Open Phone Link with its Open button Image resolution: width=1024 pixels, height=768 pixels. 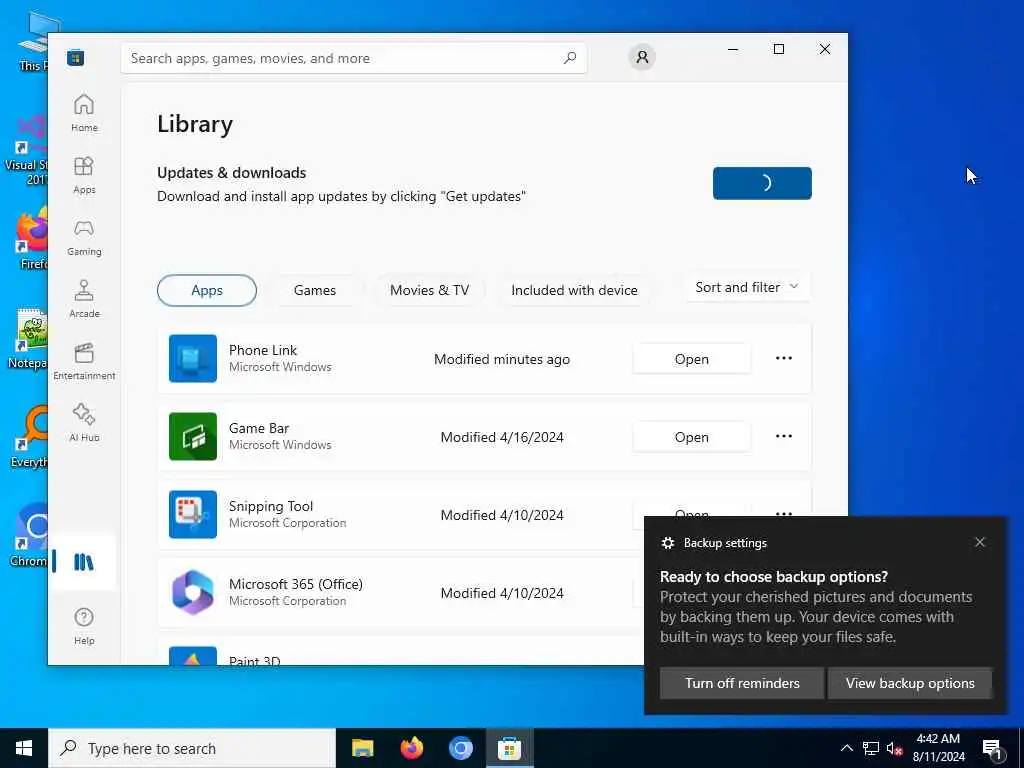pyautogui.click(x=692, y=359)
